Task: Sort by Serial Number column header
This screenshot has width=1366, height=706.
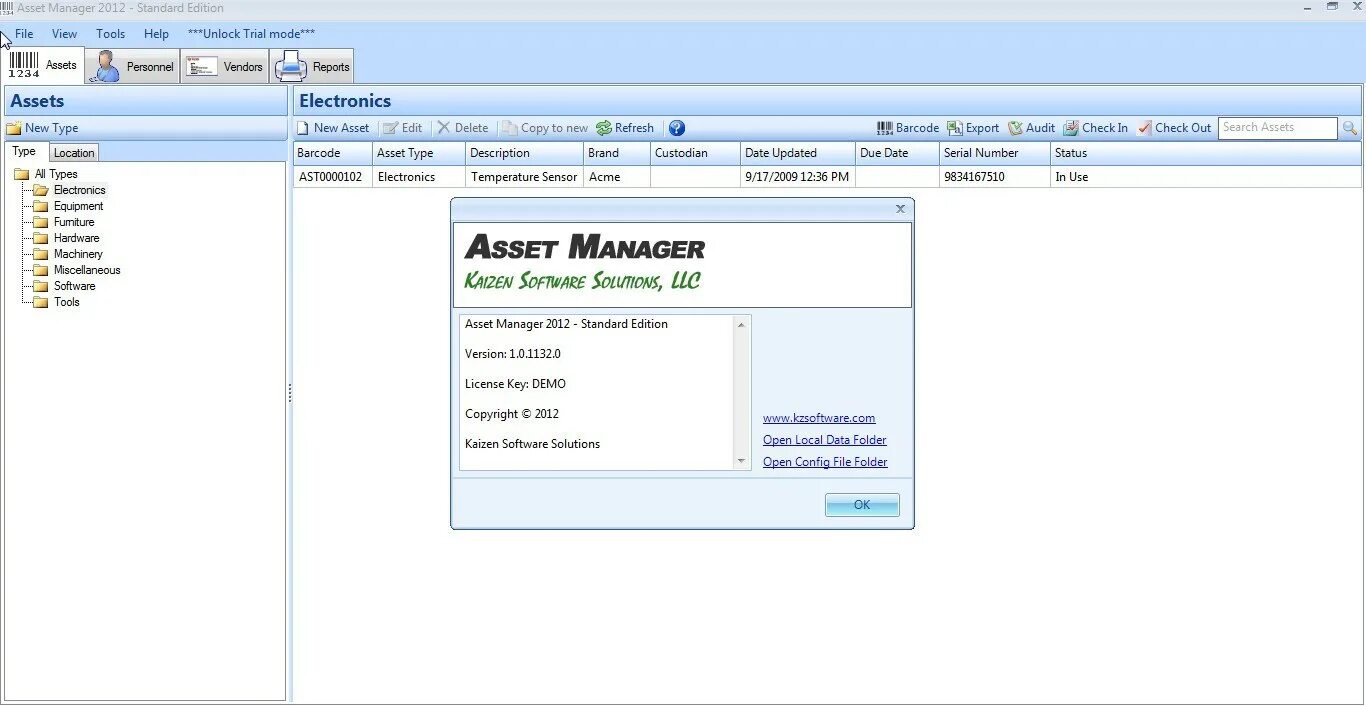Action: click(995, 153)
